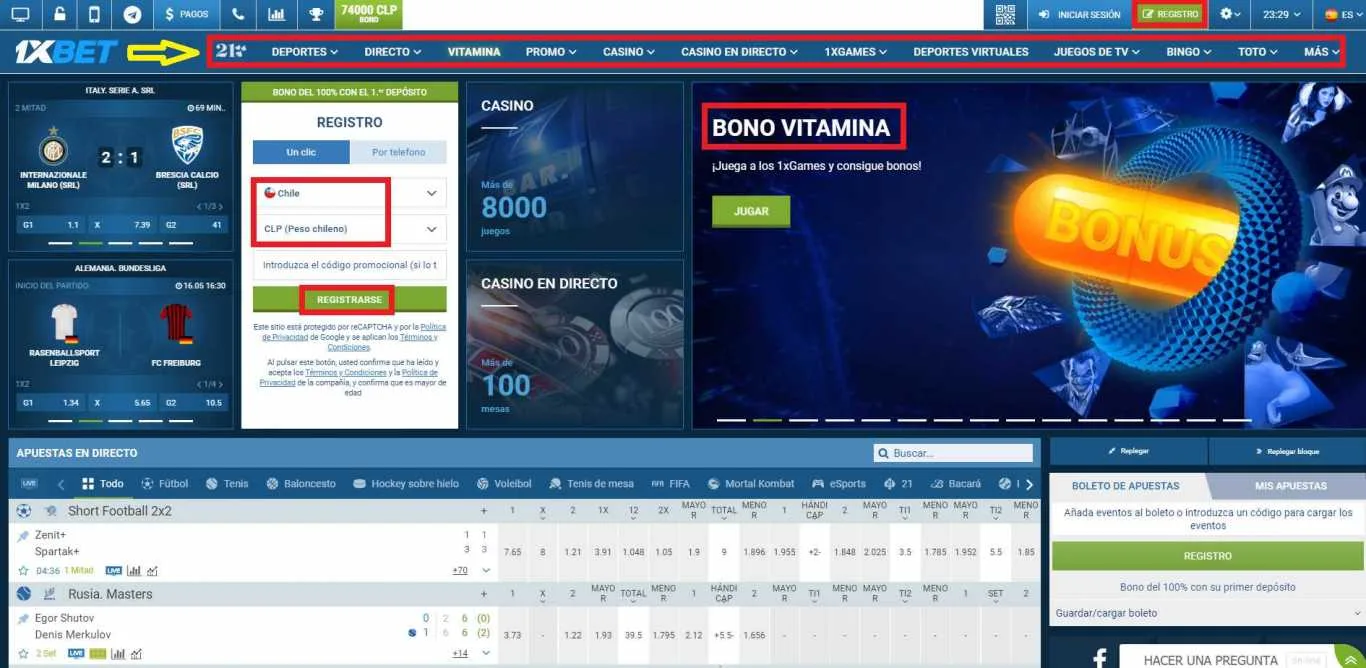Click the 74000 CLP bono button
Viewport: 1366px width, 668px height.
(x=368, y=15)
